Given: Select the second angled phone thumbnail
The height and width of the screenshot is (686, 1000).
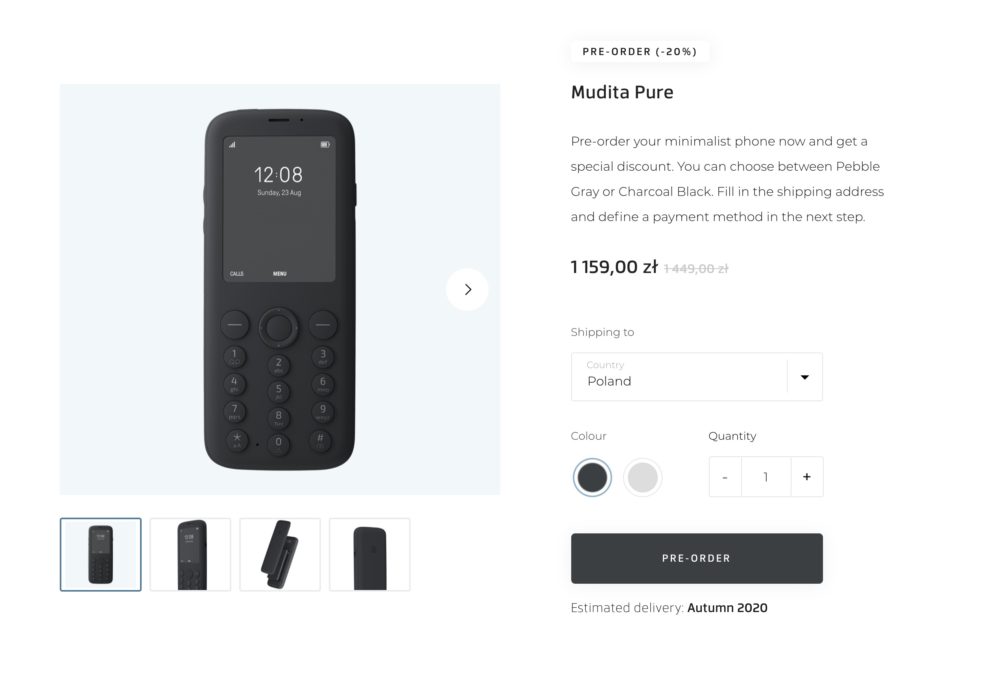Looking at the screenshot, I should [190, 555].
